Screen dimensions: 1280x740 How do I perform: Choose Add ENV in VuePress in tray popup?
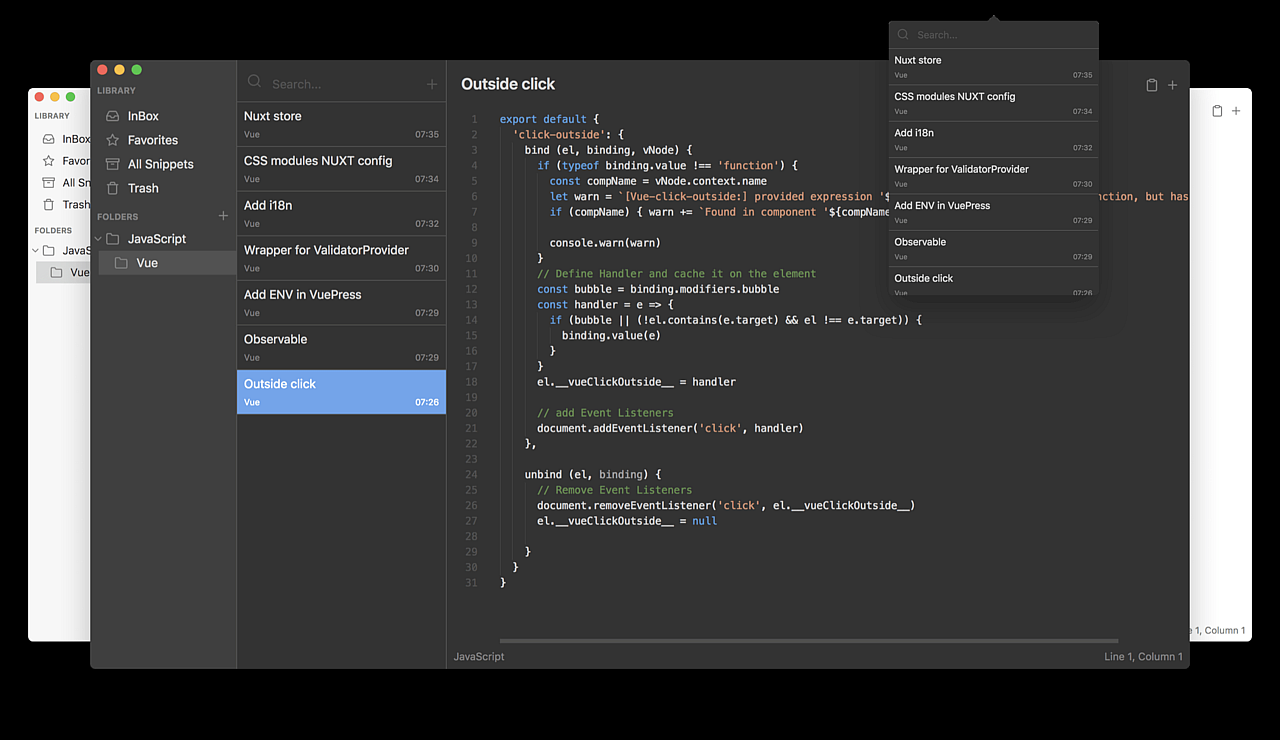tap(993, 212)
